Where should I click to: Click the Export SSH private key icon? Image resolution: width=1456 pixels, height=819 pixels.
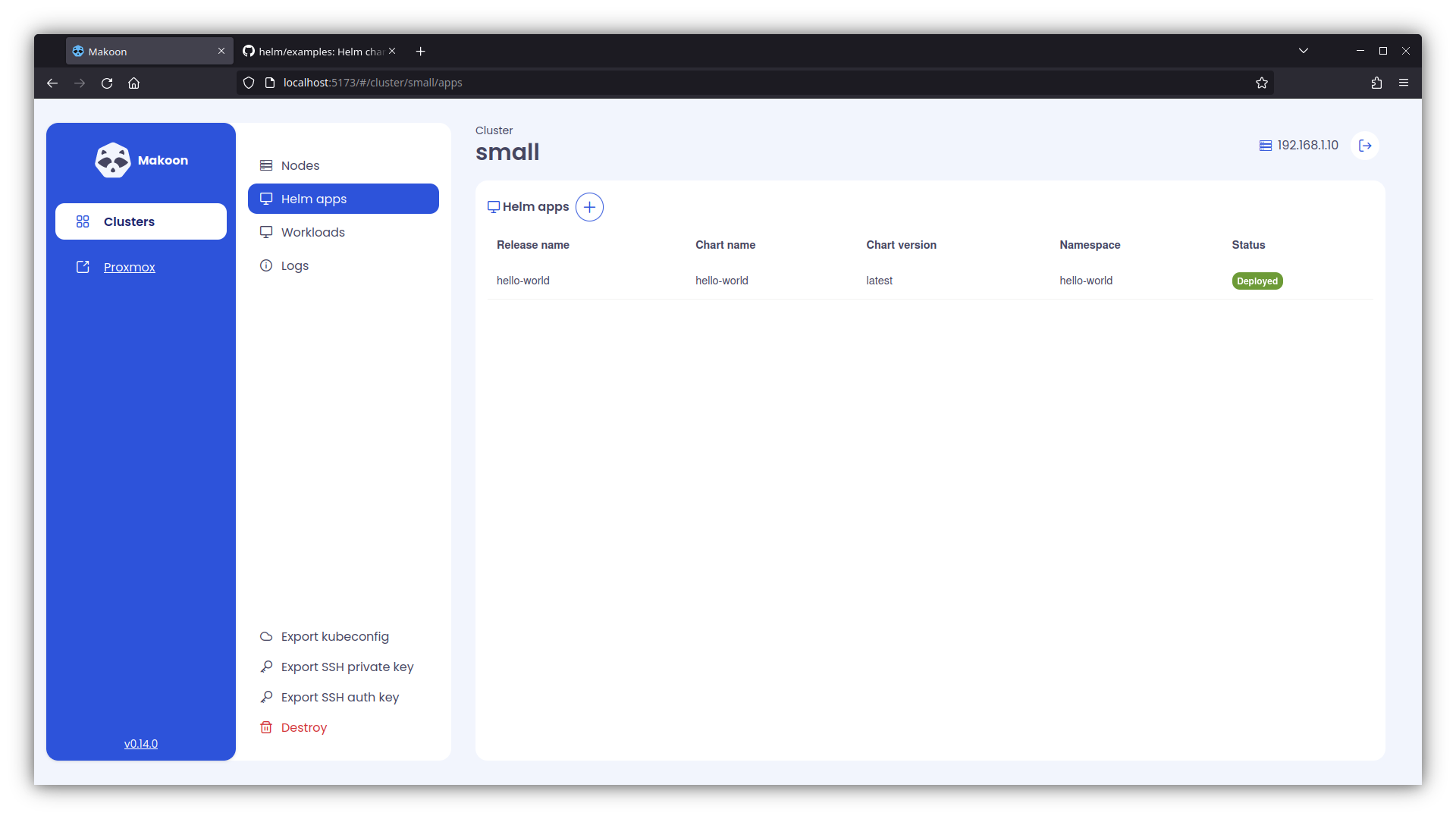tap(265, 666)
